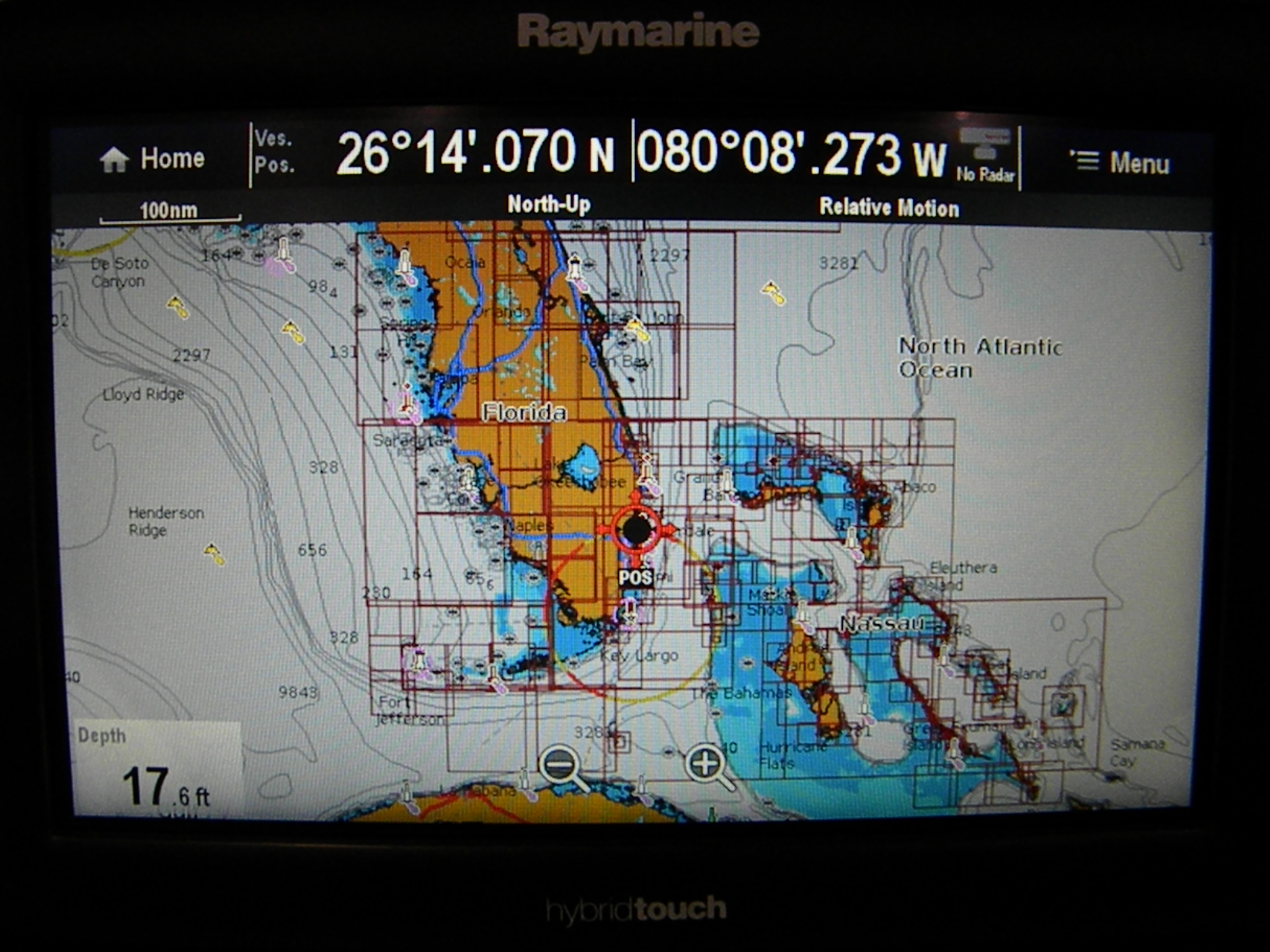The width and height of the screenshot is (1270, 952).
Task: Tap the vessel position latitude readout
Action: [475, 153]
